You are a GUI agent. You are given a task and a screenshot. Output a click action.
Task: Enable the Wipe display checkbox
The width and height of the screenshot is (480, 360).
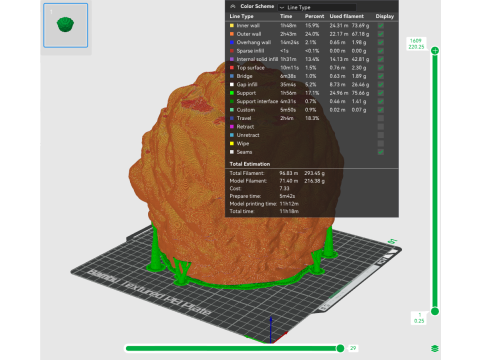(x=381, y=144)
